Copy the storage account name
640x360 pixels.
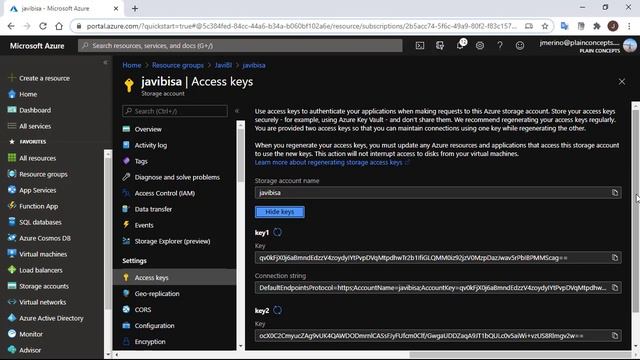point(615,193)
